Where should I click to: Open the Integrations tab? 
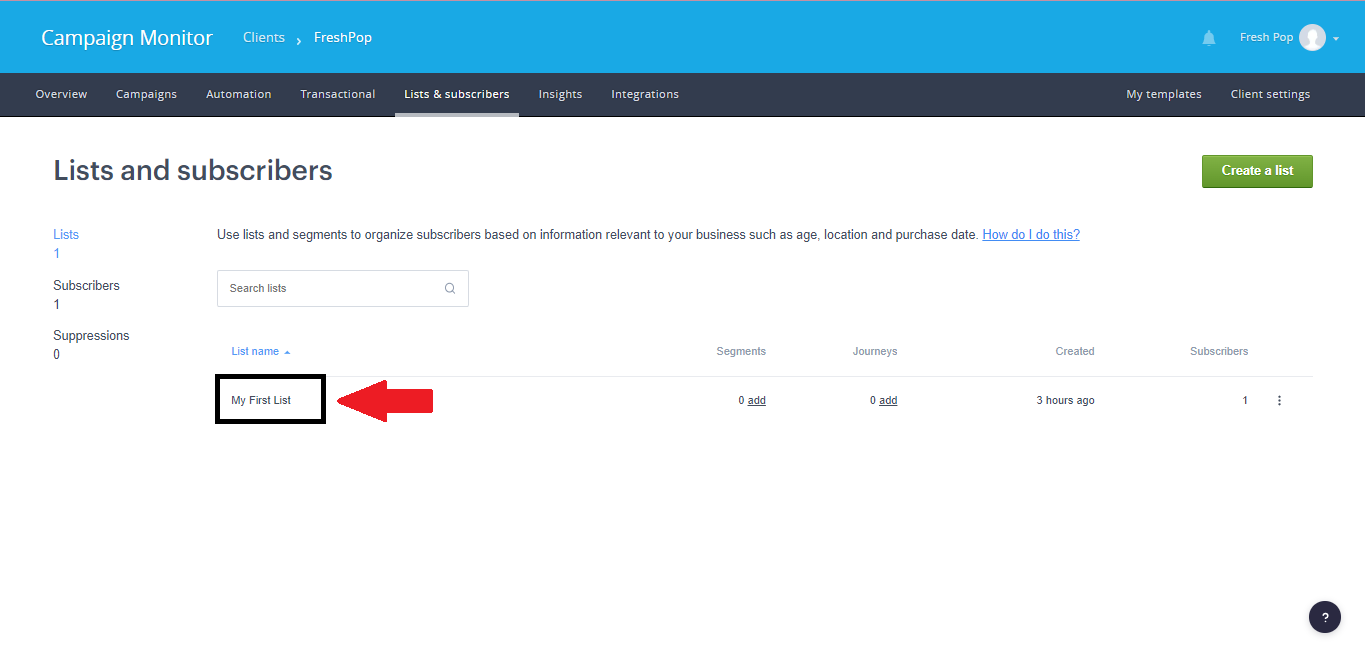tap(645, 94)
